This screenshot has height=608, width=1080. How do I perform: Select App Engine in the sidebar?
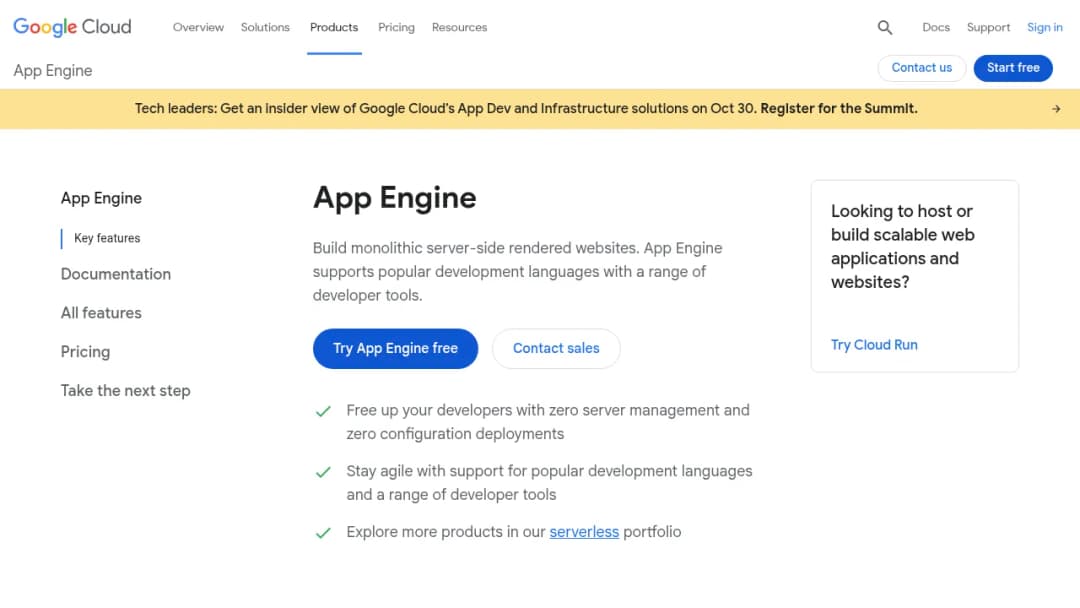pyautogui.click(x=101, y=198)
